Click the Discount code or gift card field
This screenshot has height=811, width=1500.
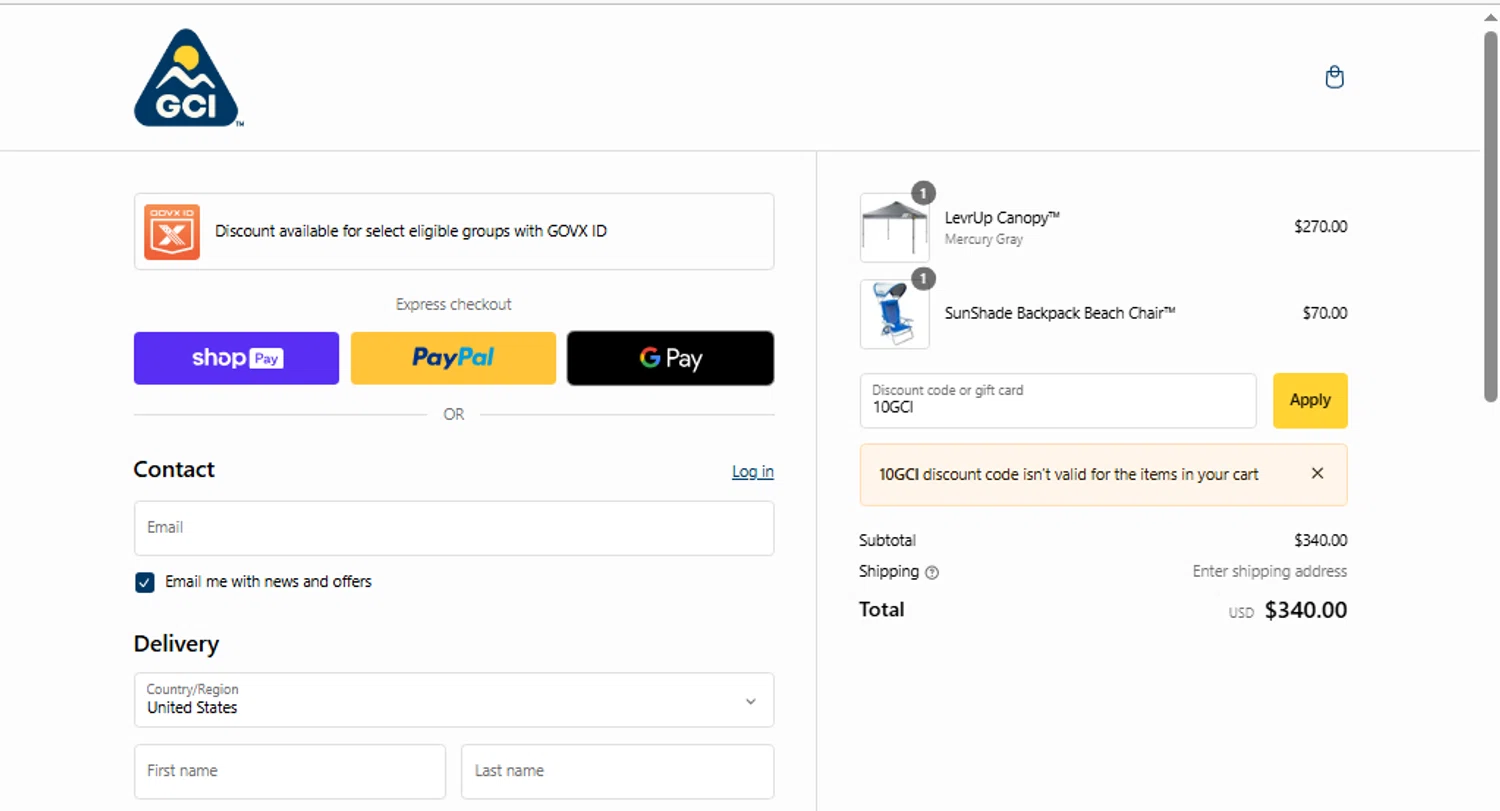pos(1057,401)
